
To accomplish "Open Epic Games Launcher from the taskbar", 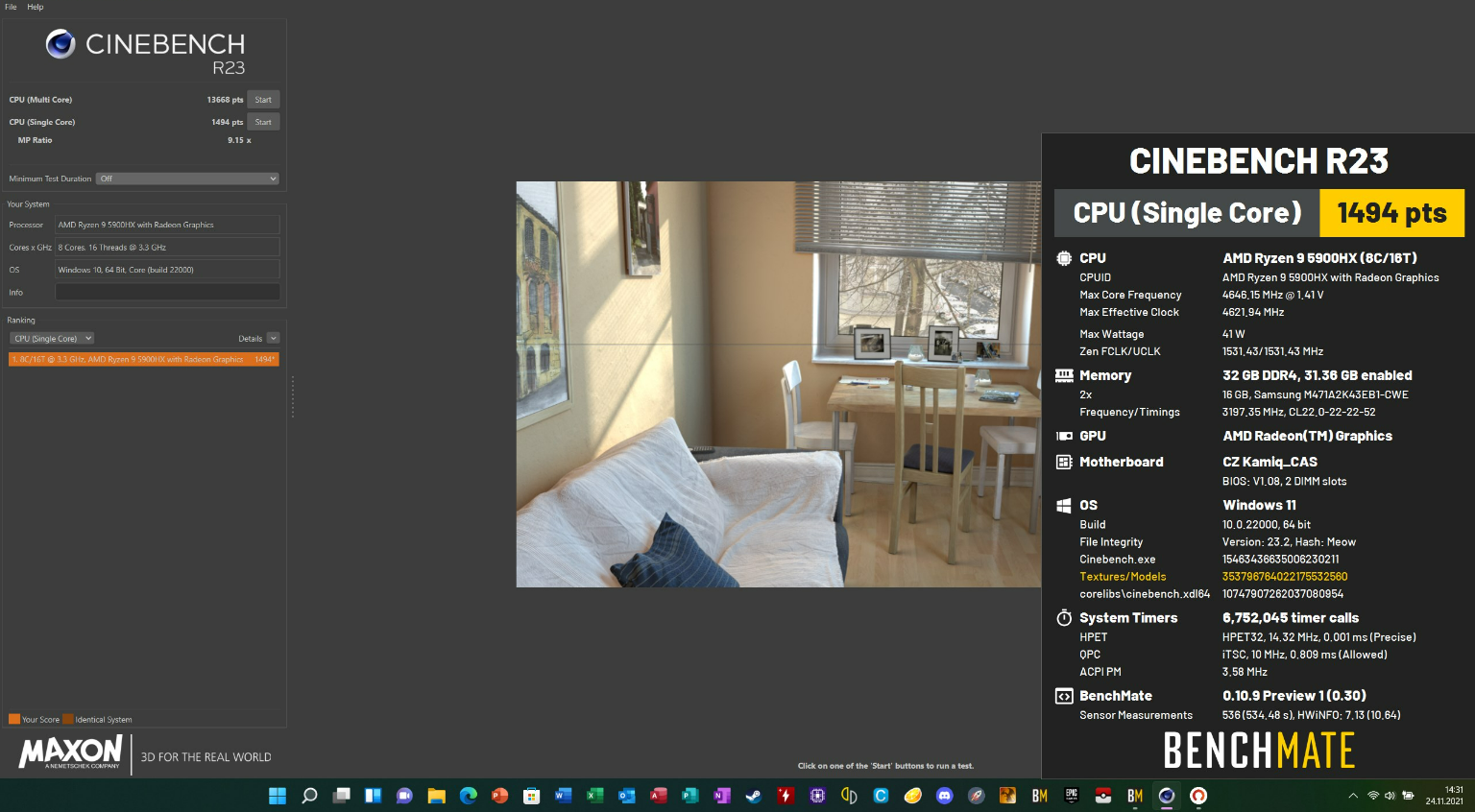I will click(1072, 796).
